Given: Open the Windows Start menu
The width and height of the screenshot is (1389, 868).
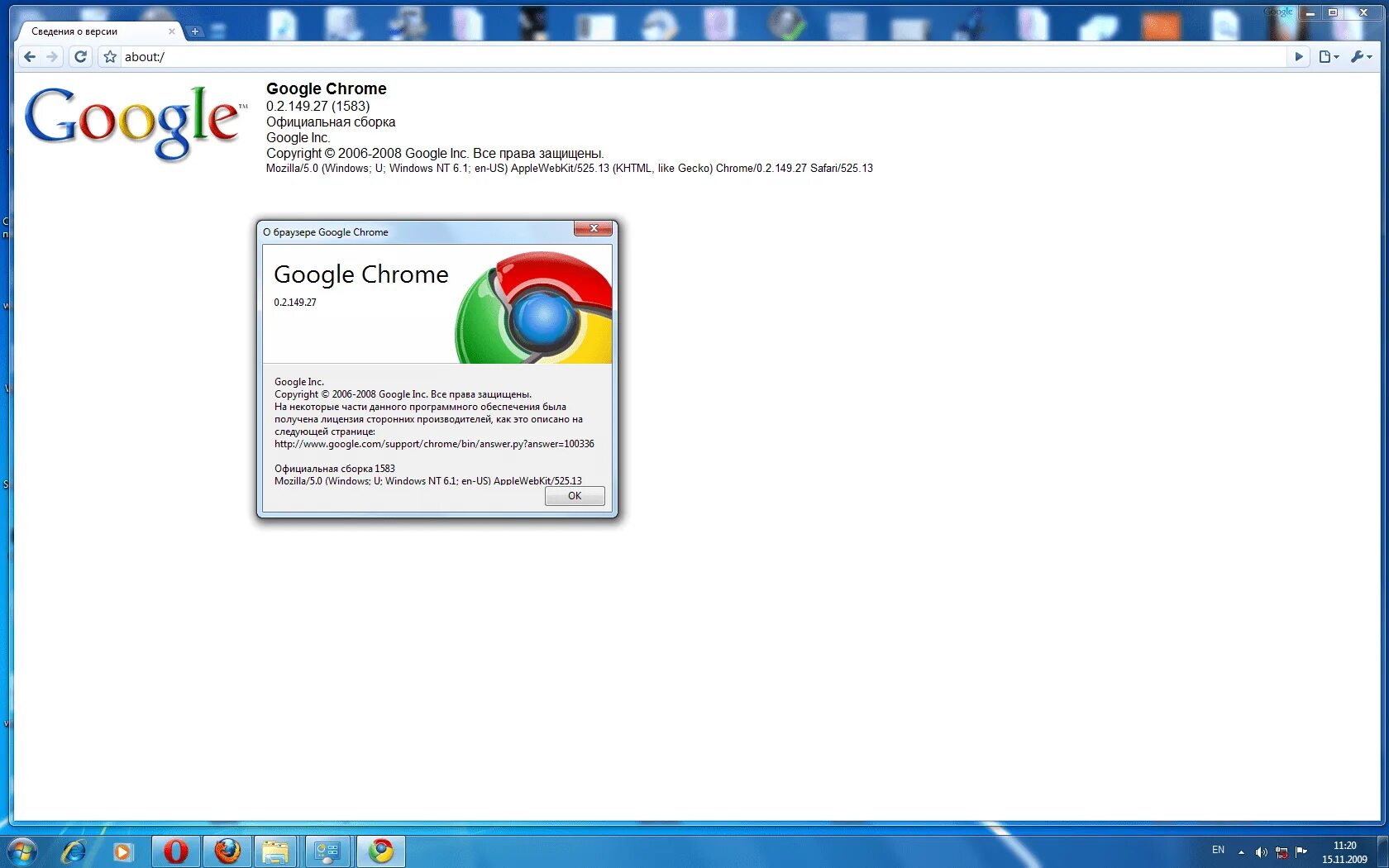Looking at the screenshot, I should pyautogui.click(x=22, y=851).
